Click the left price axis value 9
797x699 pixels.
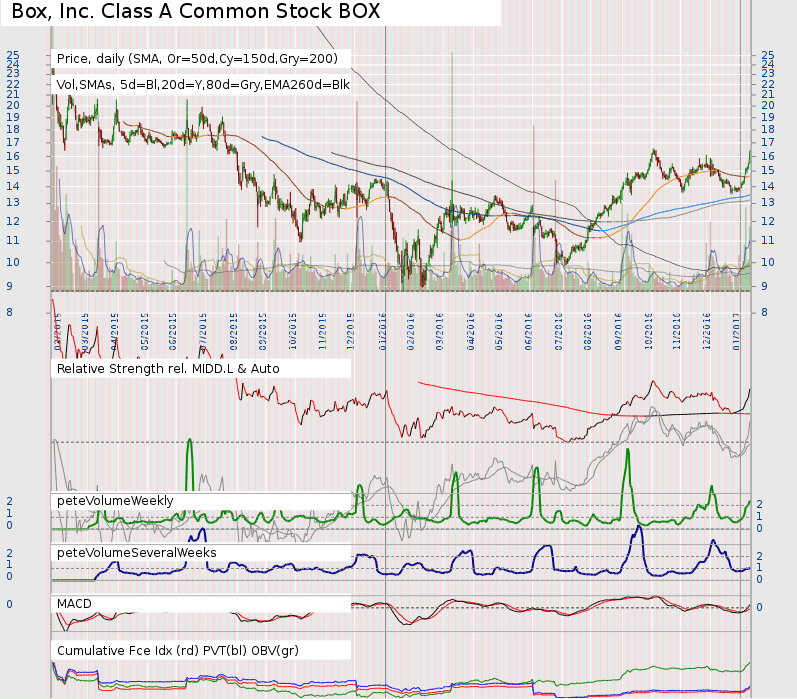click(x=9, y=286)
